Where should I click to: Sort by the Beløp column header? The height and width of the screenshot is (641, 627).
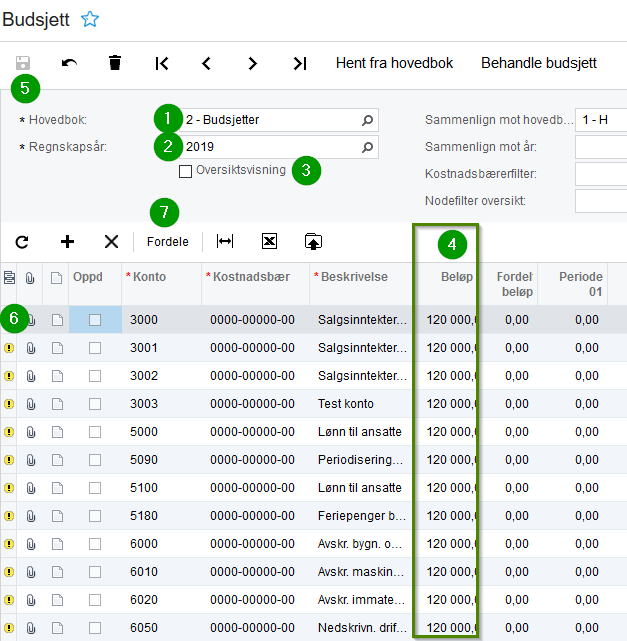click(454, 276)
